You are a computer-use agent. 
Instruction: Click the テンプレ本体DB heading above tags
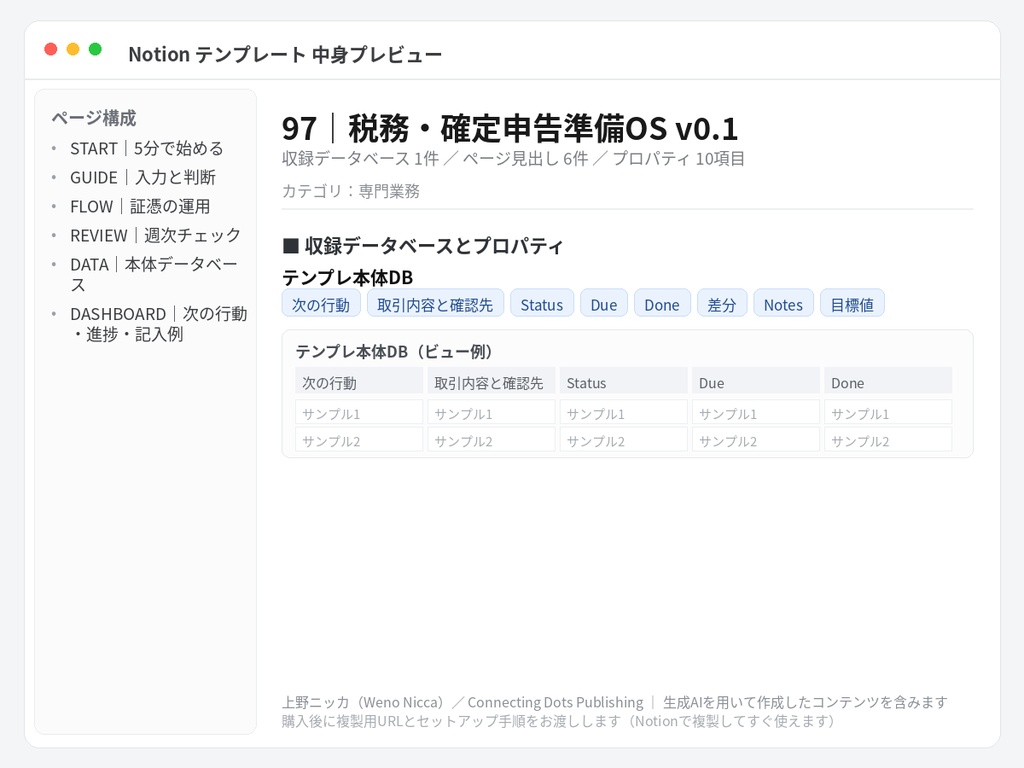(x=347, y=278)
